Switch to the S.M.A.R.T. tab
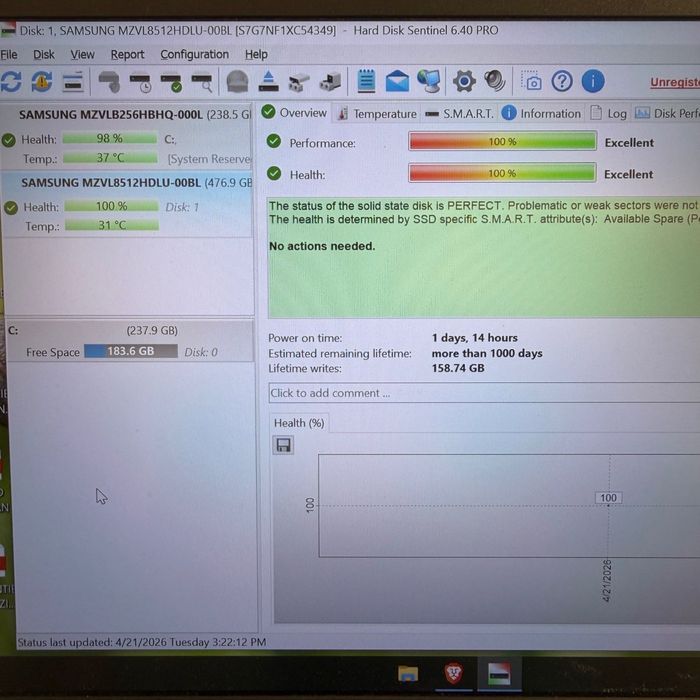Image resolution: width=700 pixels, height=700 pixels. 459,114
